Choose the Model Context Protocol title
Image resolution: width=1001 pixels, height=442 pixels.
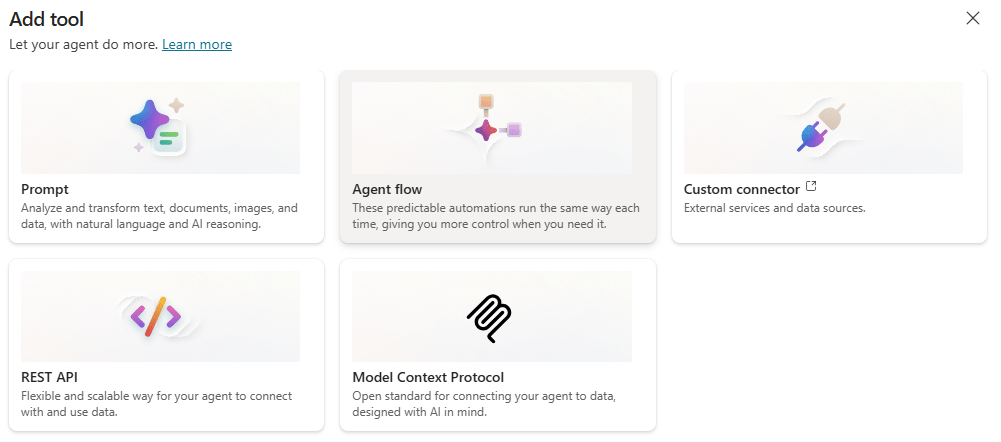click(428, 377)
